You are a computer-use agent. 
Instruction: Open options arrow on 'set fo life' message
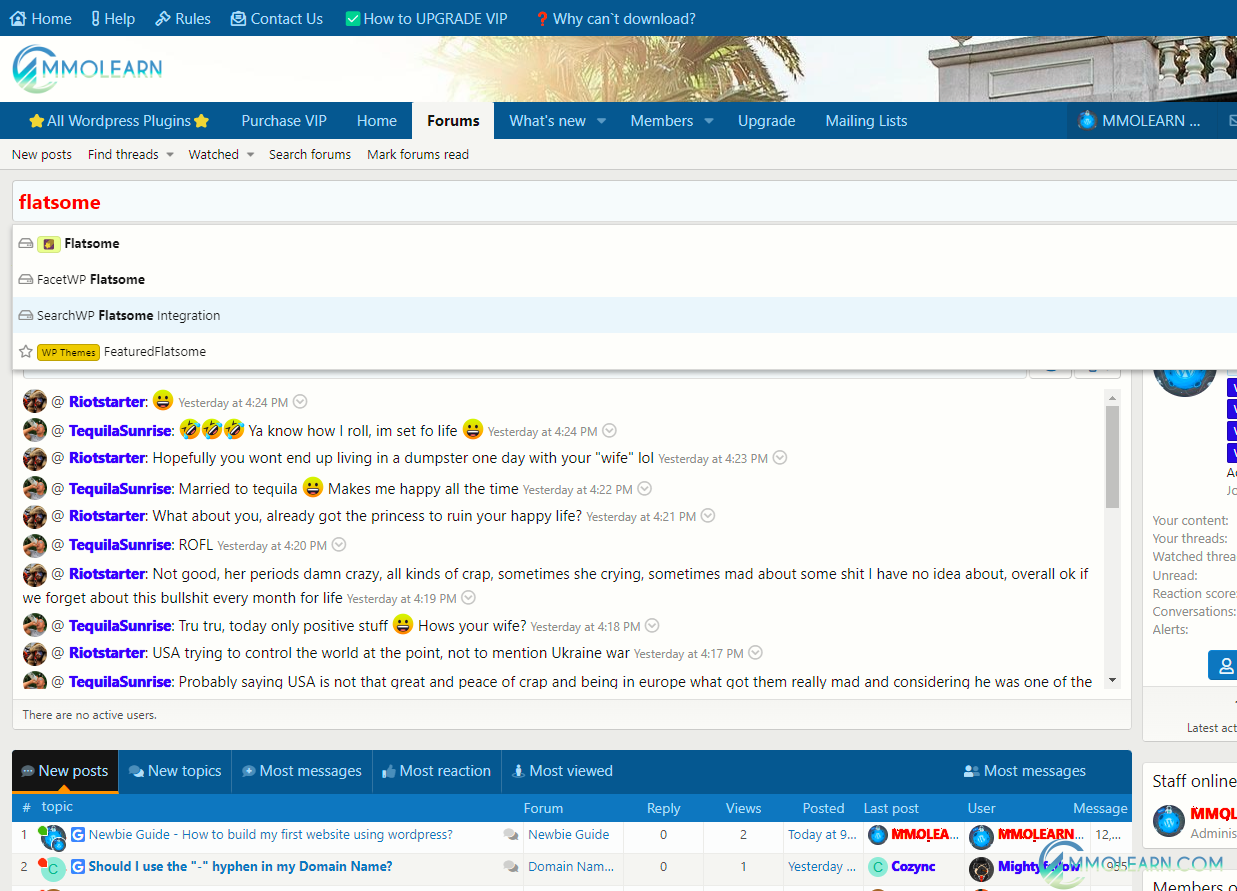[609, 431]
